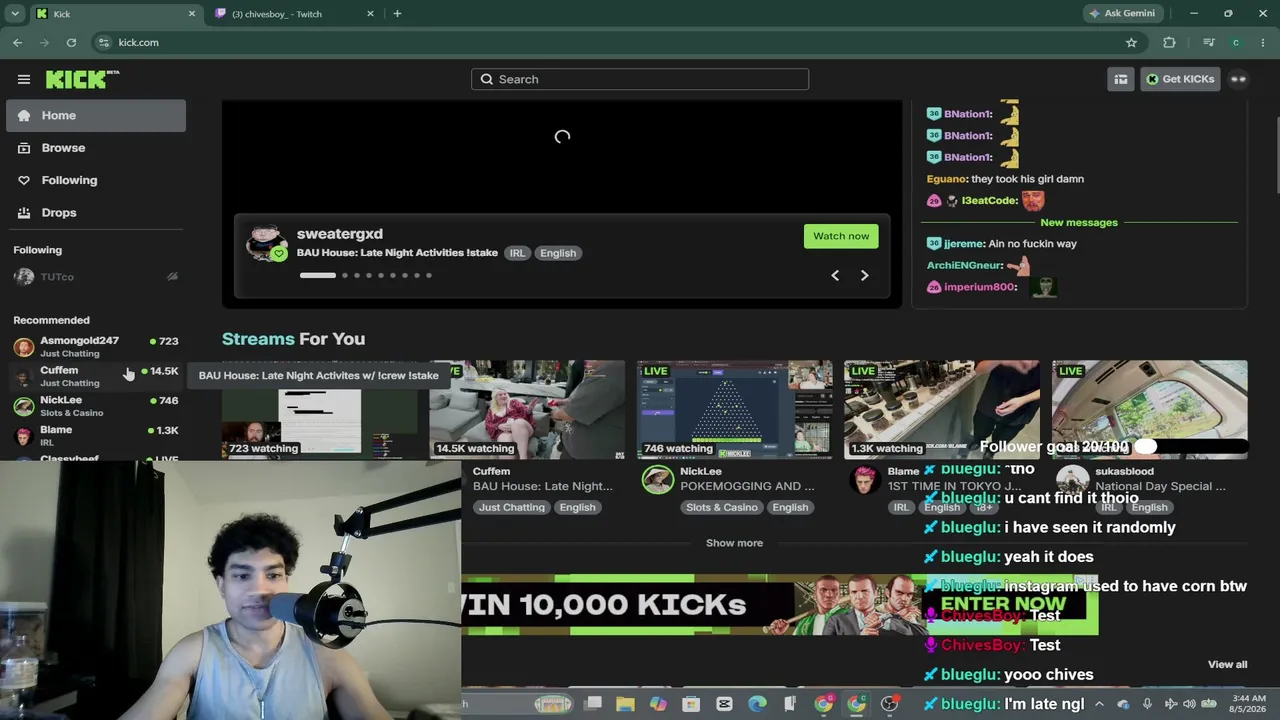1280x720 pixels.
Task: Open Microsoft Edge from the taskbar
Action: tap(757, 704)
